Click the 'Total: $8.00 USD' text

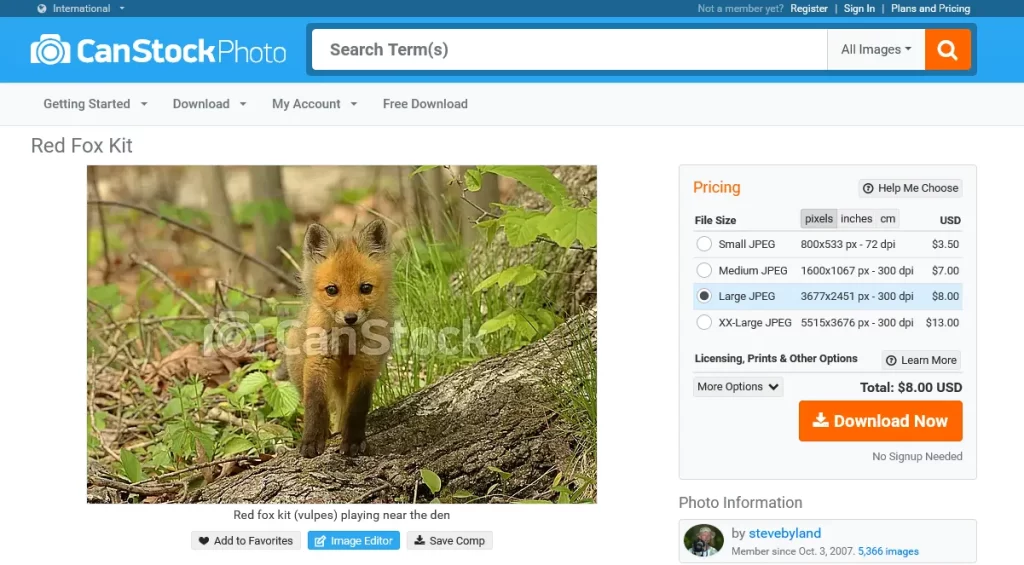pyautogui.click(x=911, y=387)
